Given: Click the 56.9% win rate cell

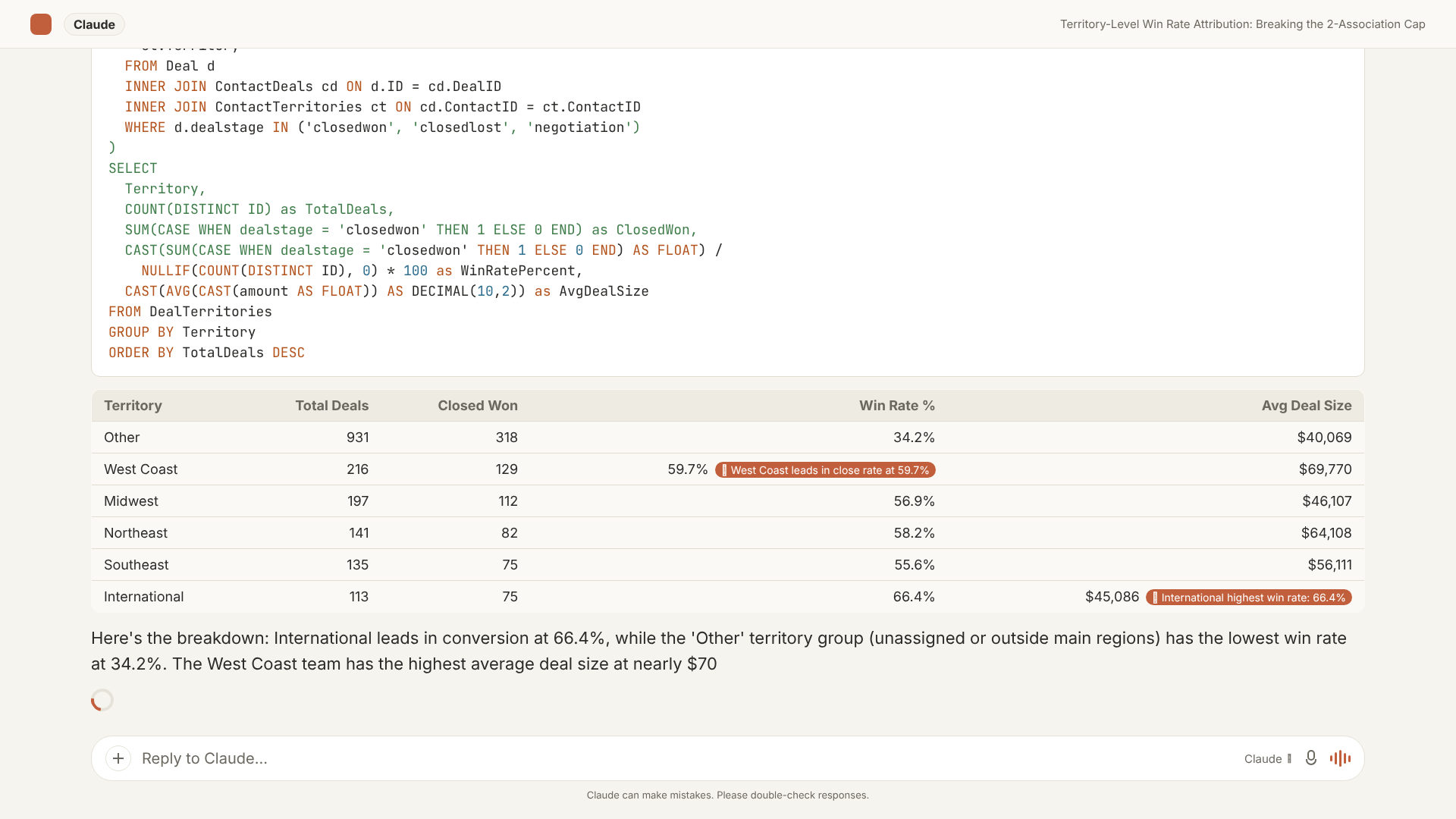Looking at the screenshot, I should (914, 501).
